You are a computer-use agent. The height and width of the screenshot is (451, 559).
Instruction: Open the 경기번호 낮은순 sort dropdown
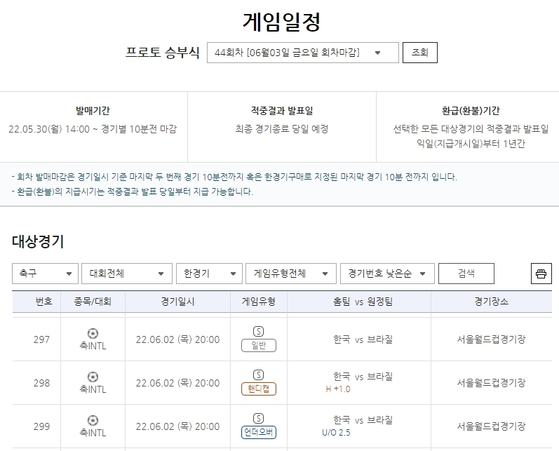point(388,273)
